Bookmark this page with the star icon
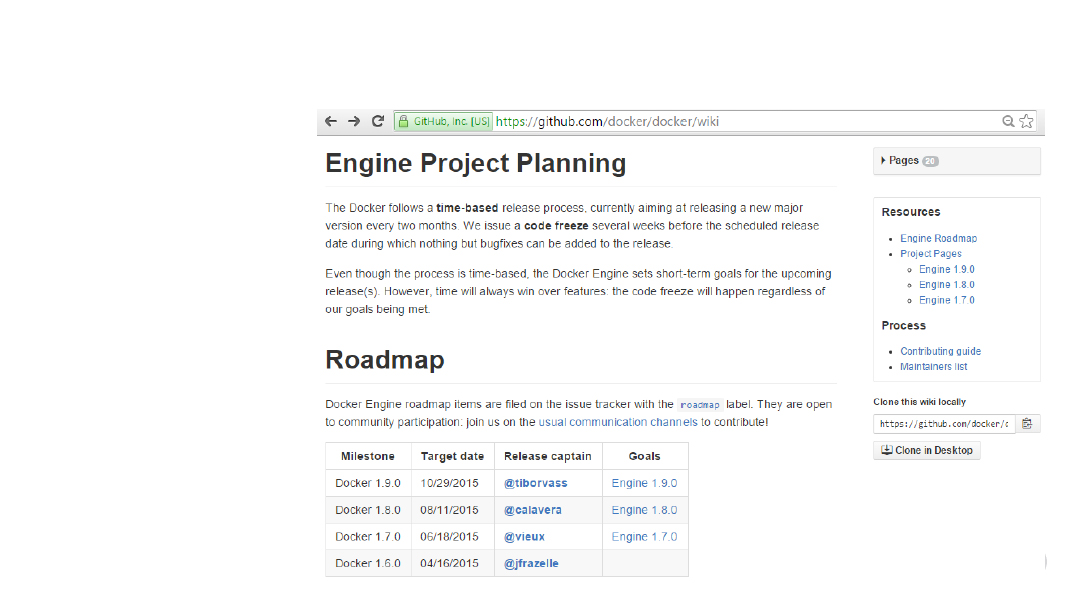Viewport: 1068px width, 600px height. (x=1026, y=121)
